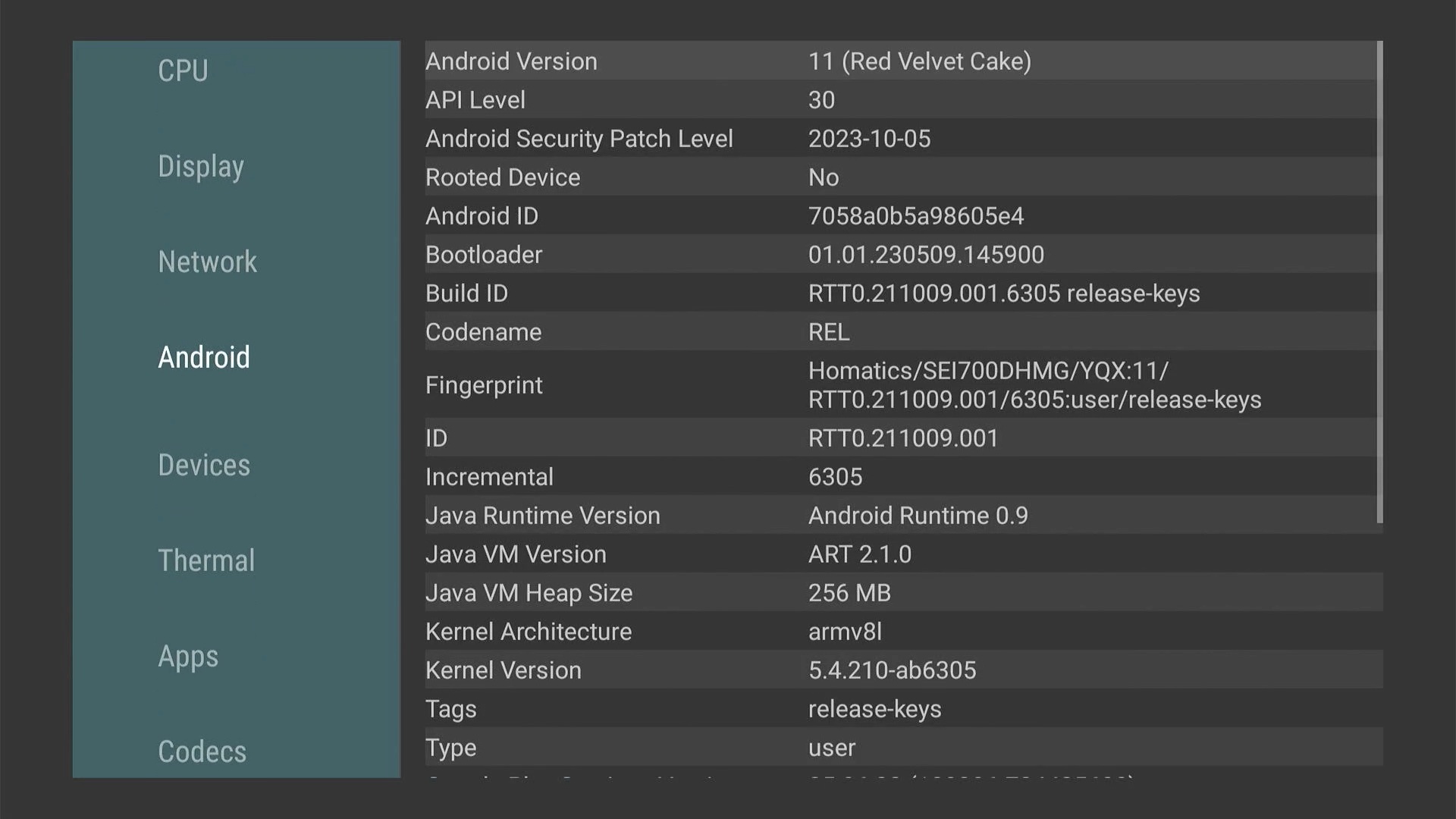Click the Incremental value 6305
Viewport: 1456px width, 819px height.
click(x=835, y=476)
